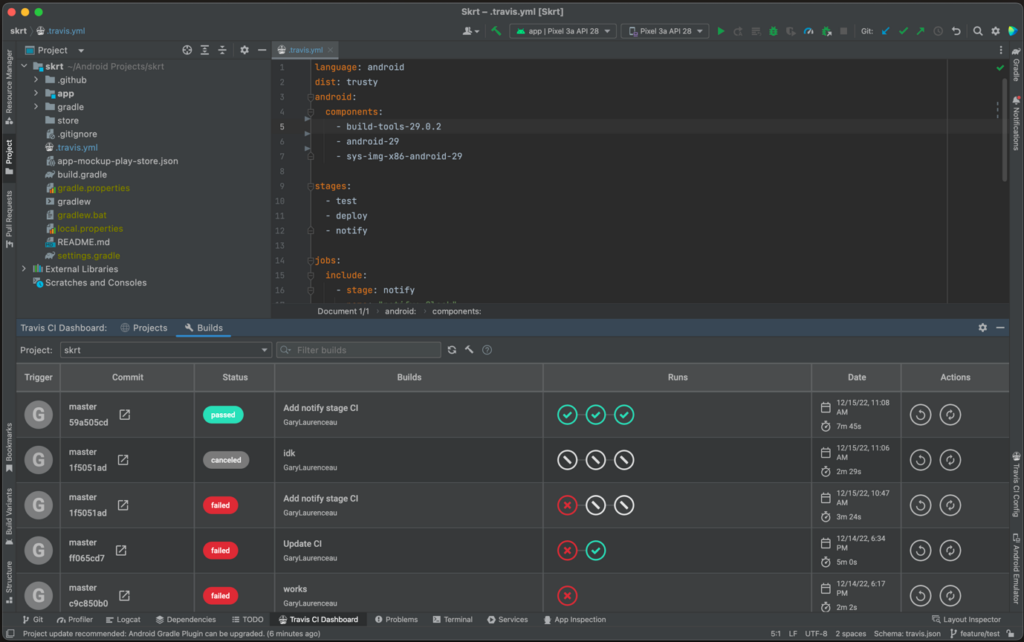Hide the Project panel minus icon
The image size is (1024, 642).
tap(262, 50)
